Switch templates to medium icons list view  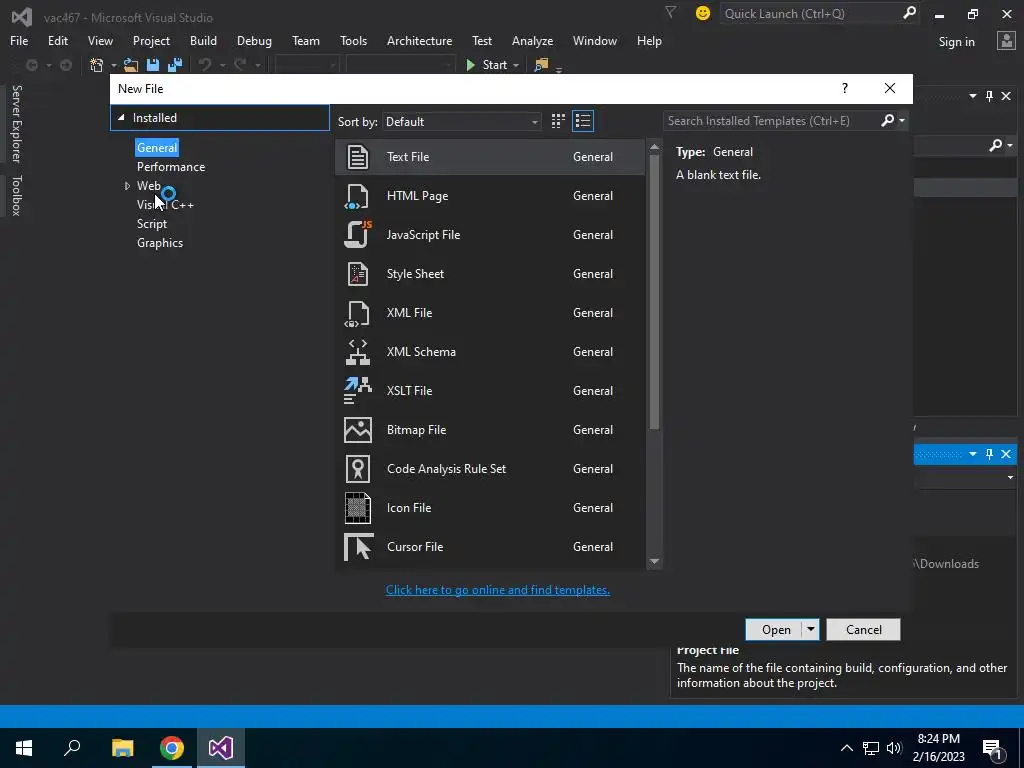[x=583, y=121]
